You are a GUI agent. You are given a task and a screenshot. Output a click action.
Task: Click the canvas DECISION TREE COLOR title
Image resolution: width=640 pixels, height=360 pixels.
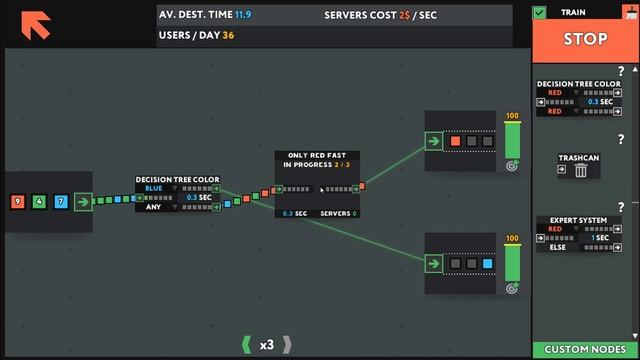click(178, 180)
